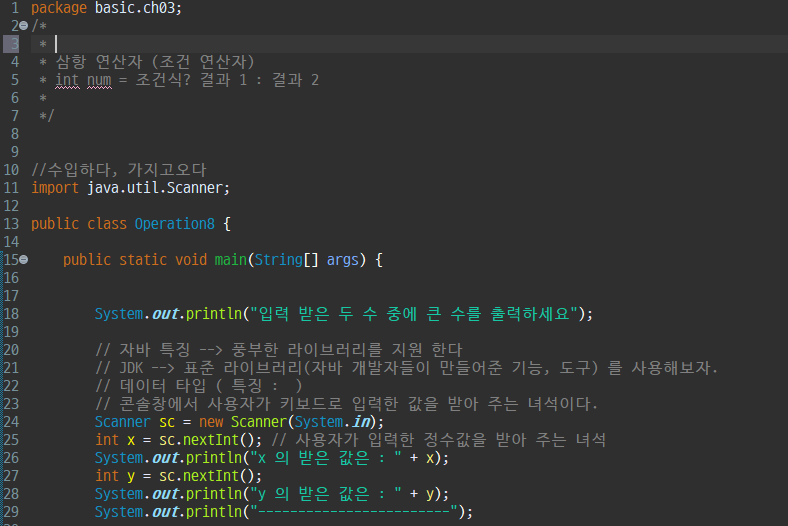Click the string 입력 받은 두 수 on line 18

[x=318, y=314]
